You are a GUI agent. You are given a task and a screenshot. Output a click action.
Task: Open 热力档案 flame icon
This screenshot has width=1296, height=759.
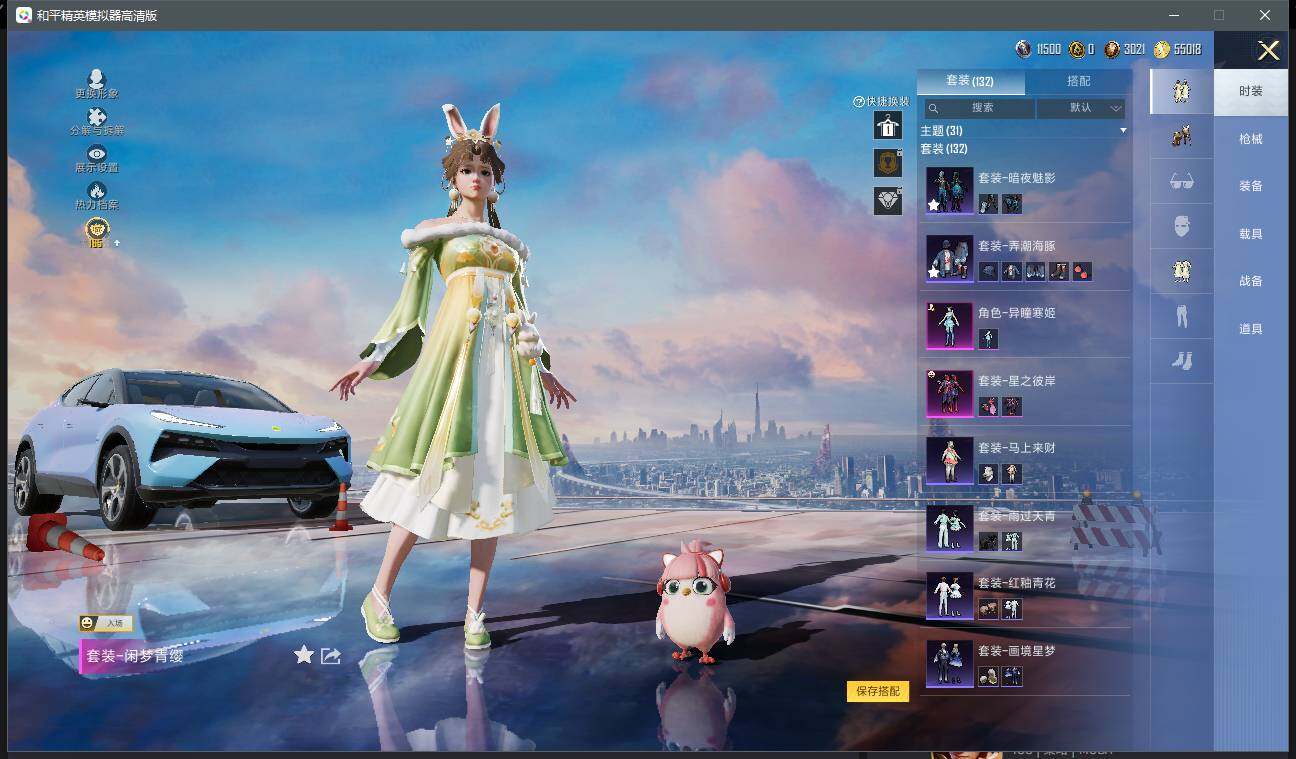click(96, 190)
